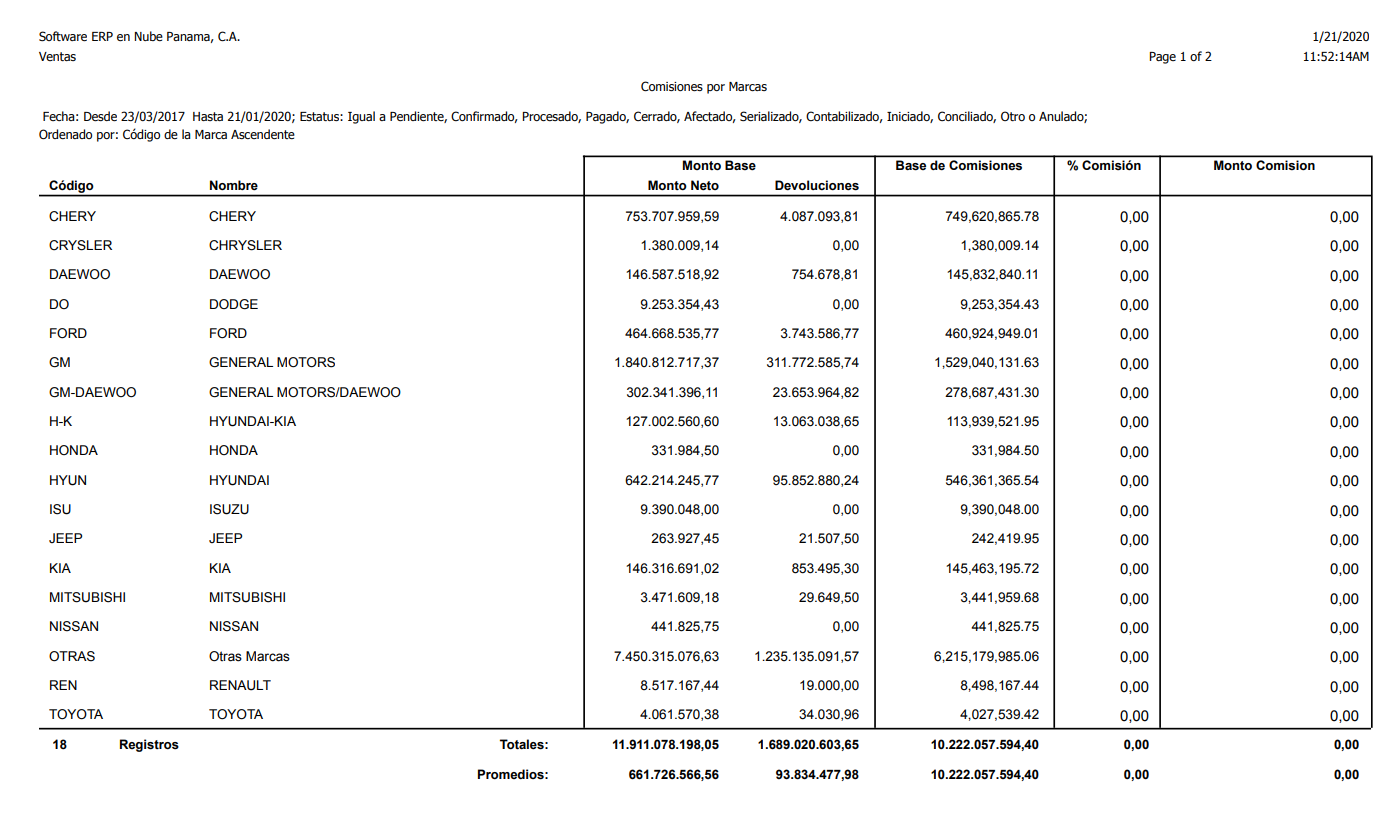Screen dimensions: 1391x824
Task: Click the HYUNDAI-KIA name cell
Action: [252, 422]
